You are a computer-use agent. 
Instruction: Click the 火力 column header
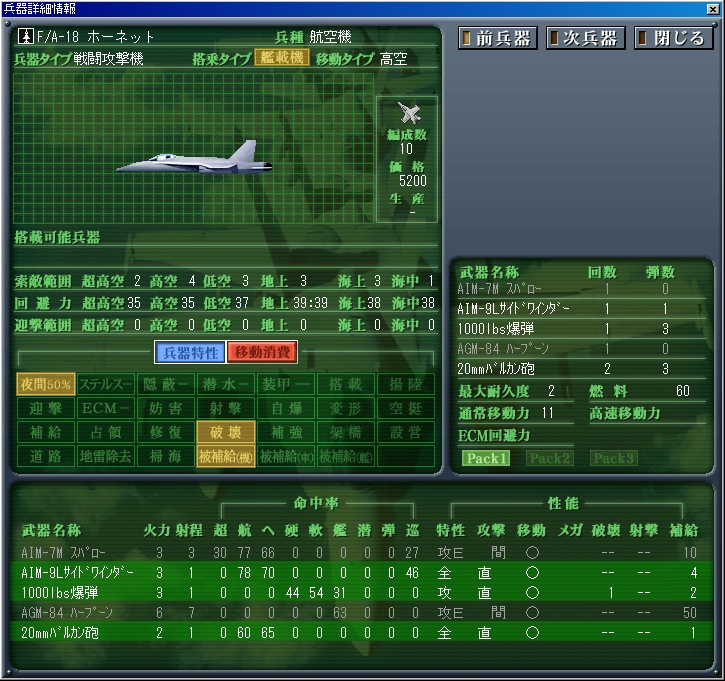pyautogui.click(x=157, y=530)
